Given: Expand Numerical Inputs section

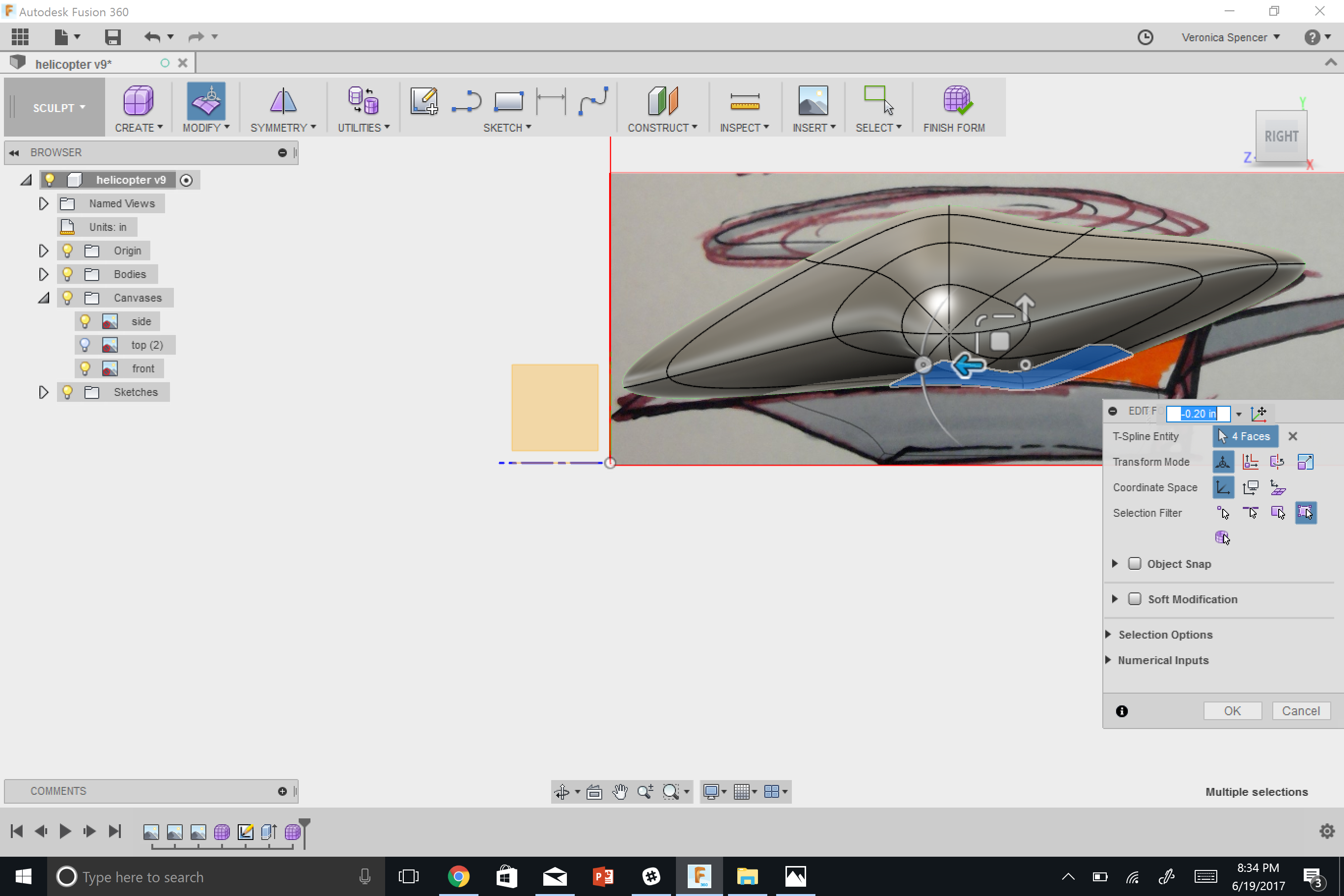Looking at the screenshot, I should click(1108, 660).
